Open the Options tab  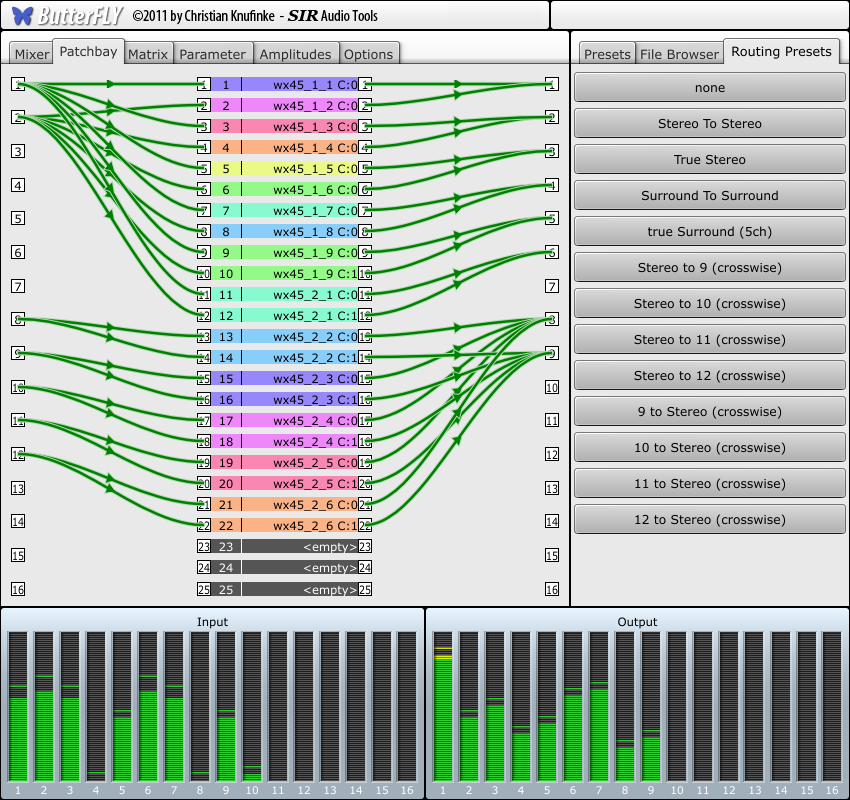pos(369,54)
